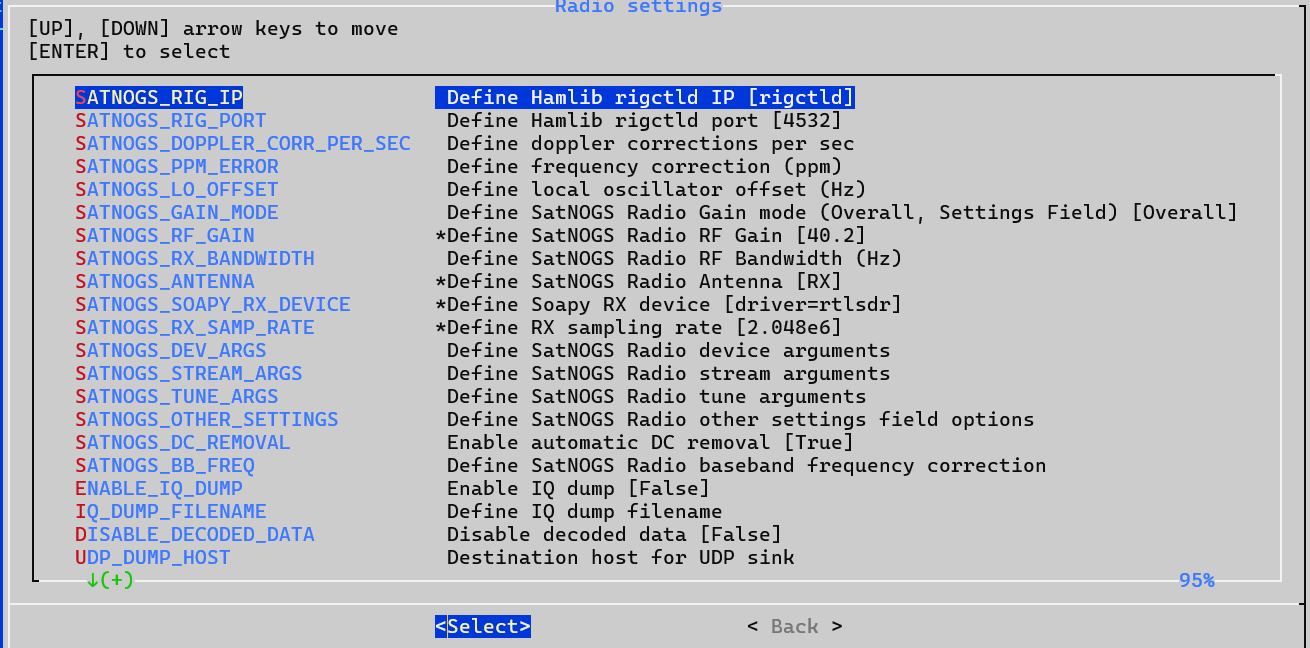The height and width of the screenshot is (648, 1310).
Task: Select the SATNOGS_RIG_PORT menu entry
Action: [x=171, y=121]
